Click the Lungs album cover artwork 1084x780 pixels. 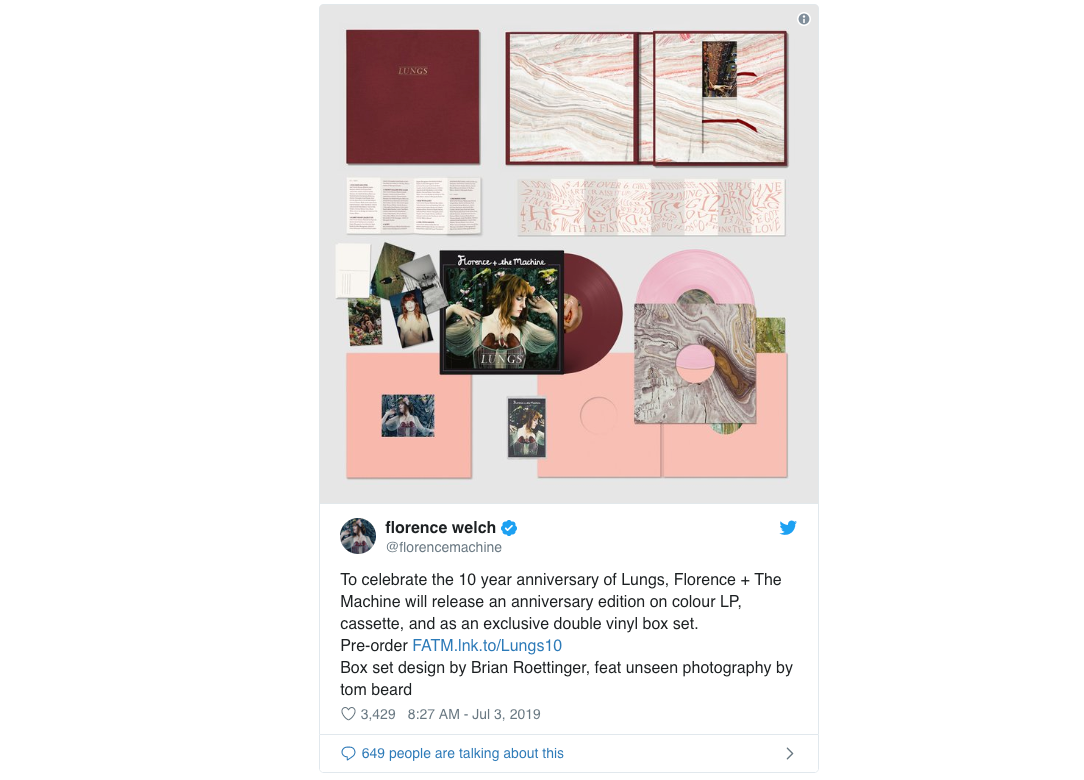502,312
